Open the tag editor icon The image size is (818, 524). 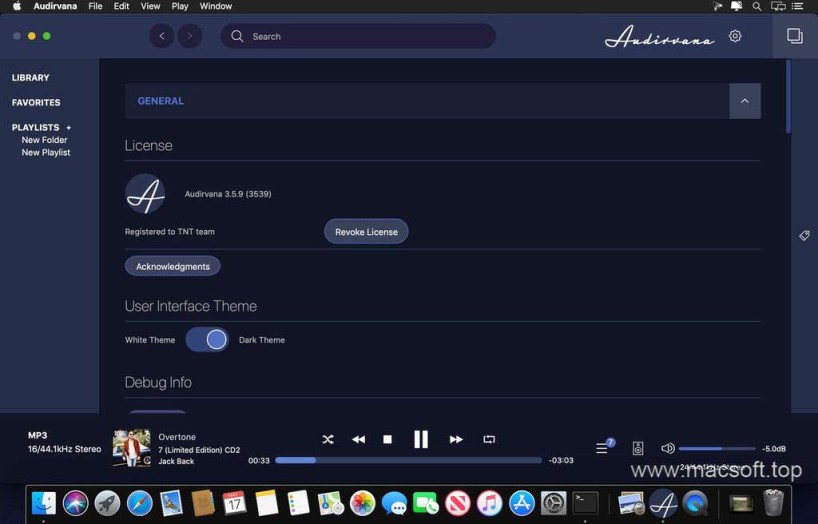(x=804, y=236)
